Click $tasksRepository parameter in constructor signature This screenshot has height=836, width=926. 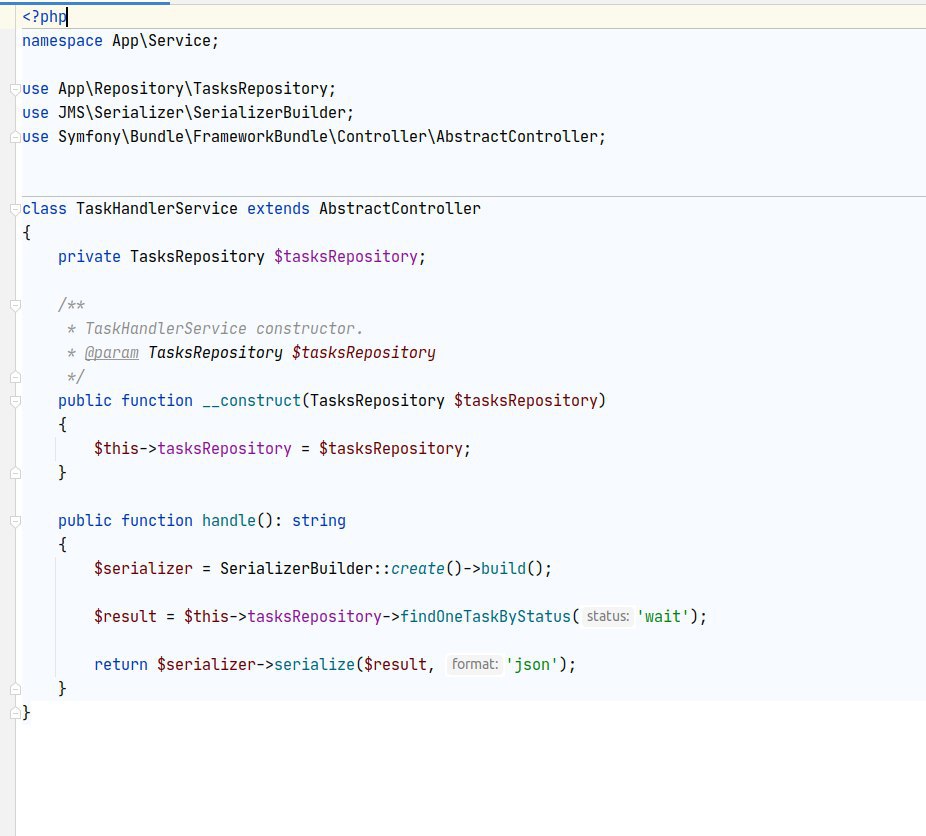(526, 401)
